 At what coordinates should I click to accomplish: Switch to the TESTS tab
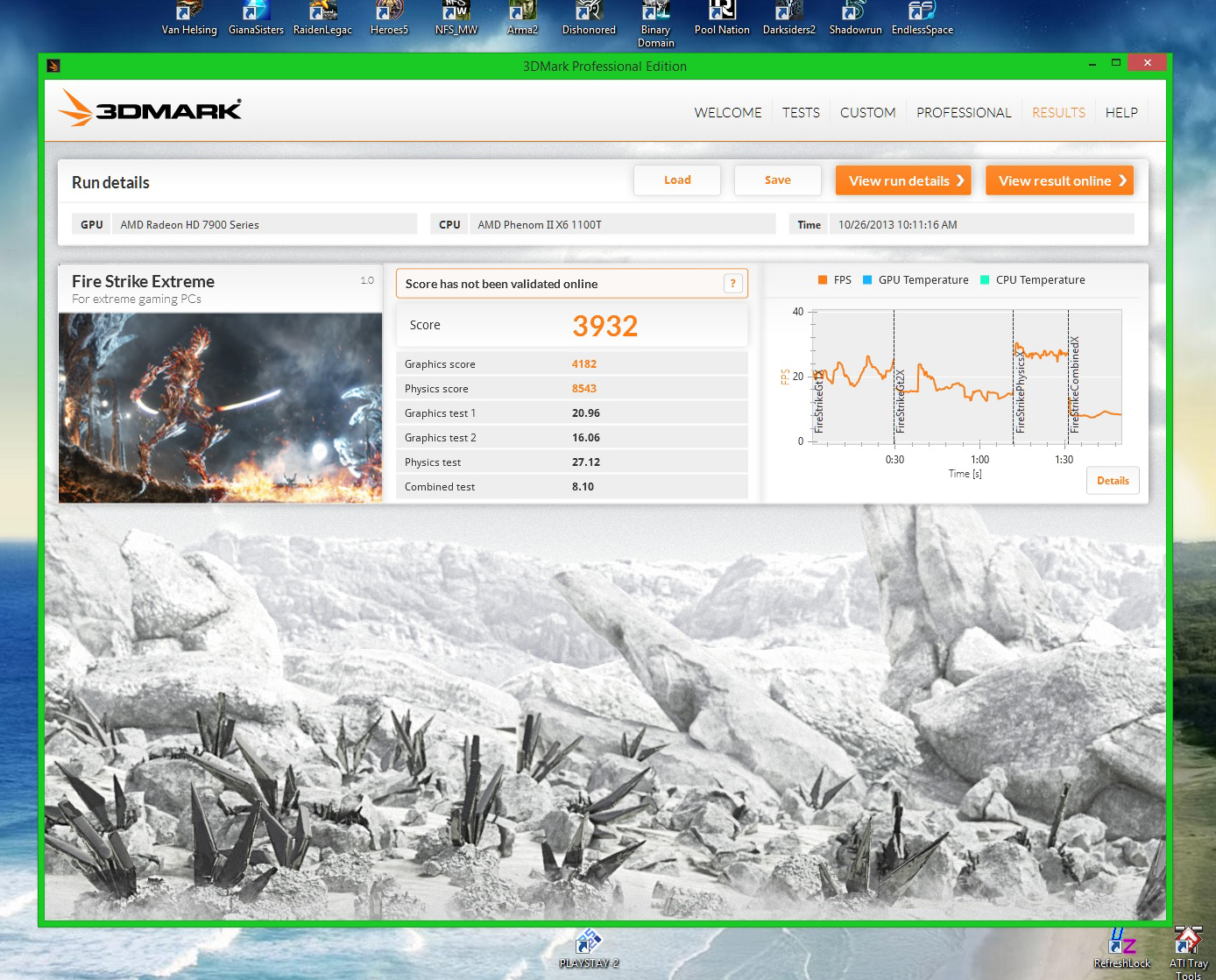tap(801, 113)
